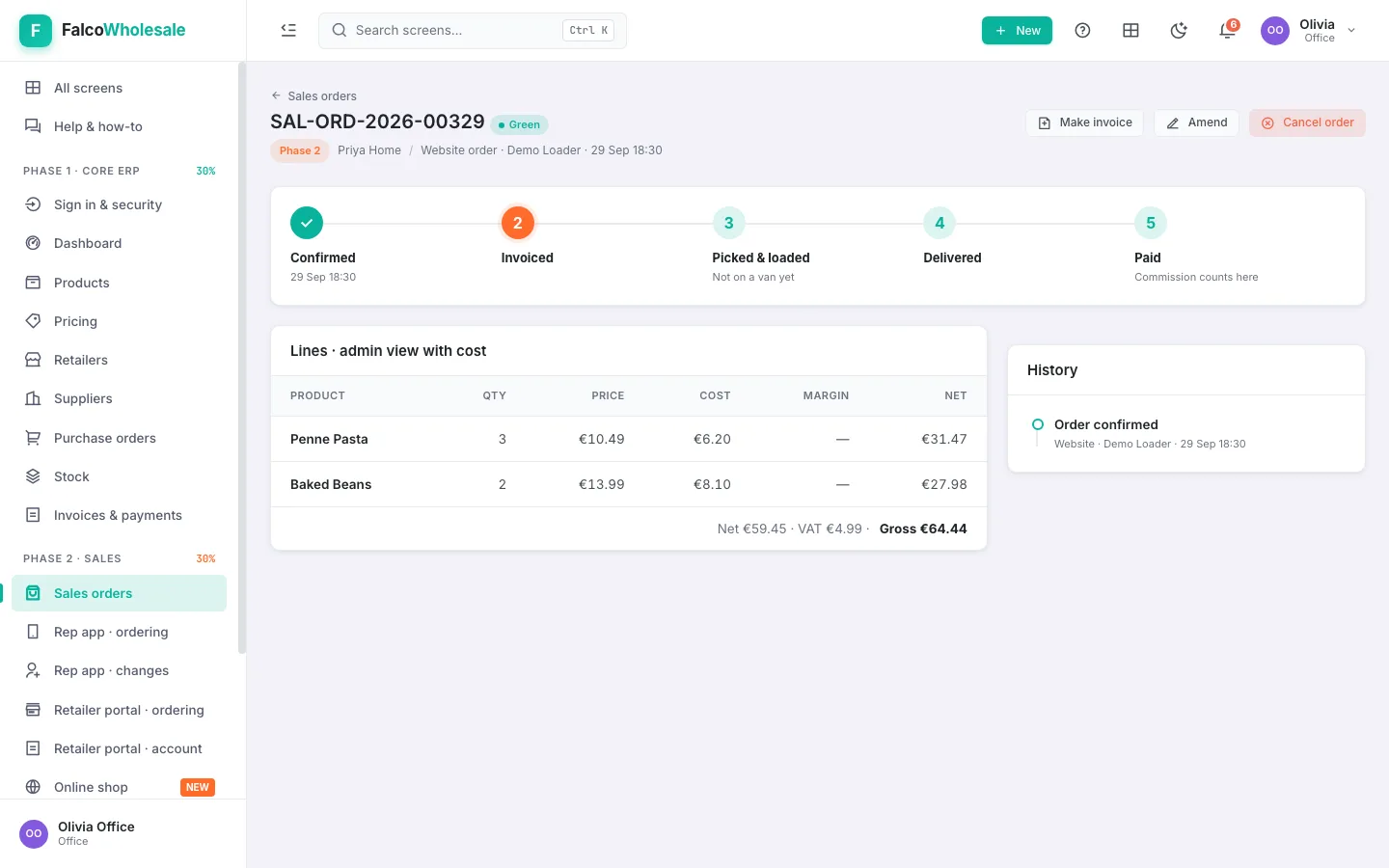Click the Amend button
1389x868 pixels.
coord(1196,122)
